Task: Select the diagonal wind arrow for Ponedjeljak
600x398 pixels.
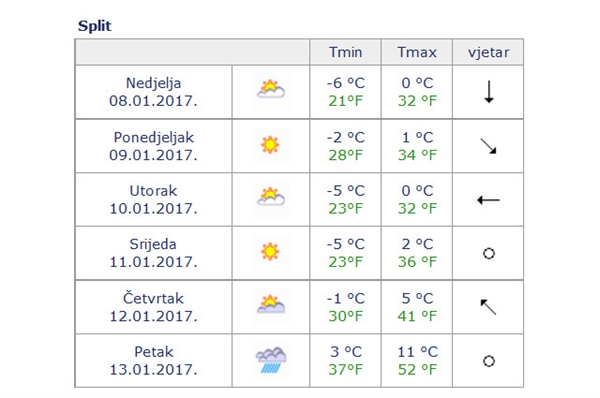Action: 488,146
